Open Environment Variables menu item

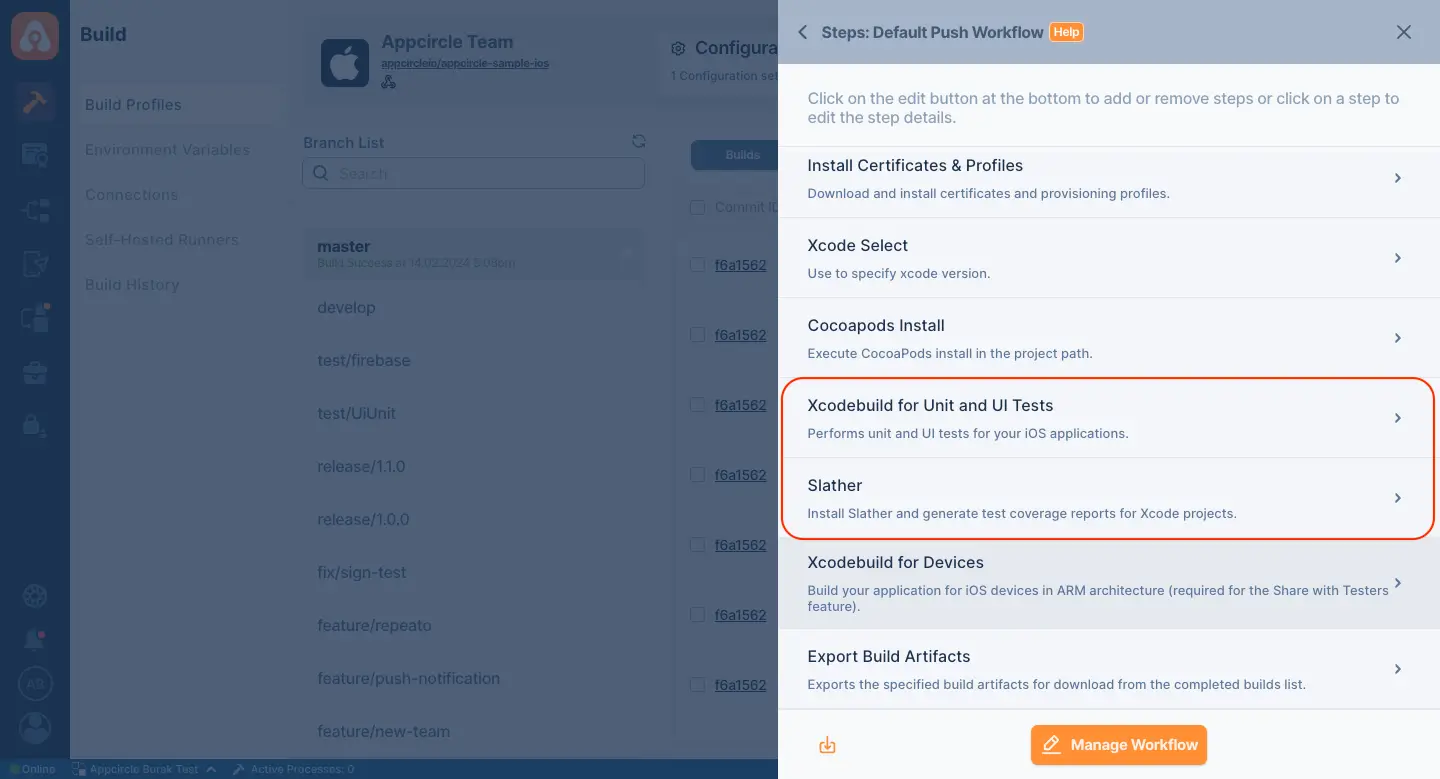[x=167, y=149]
